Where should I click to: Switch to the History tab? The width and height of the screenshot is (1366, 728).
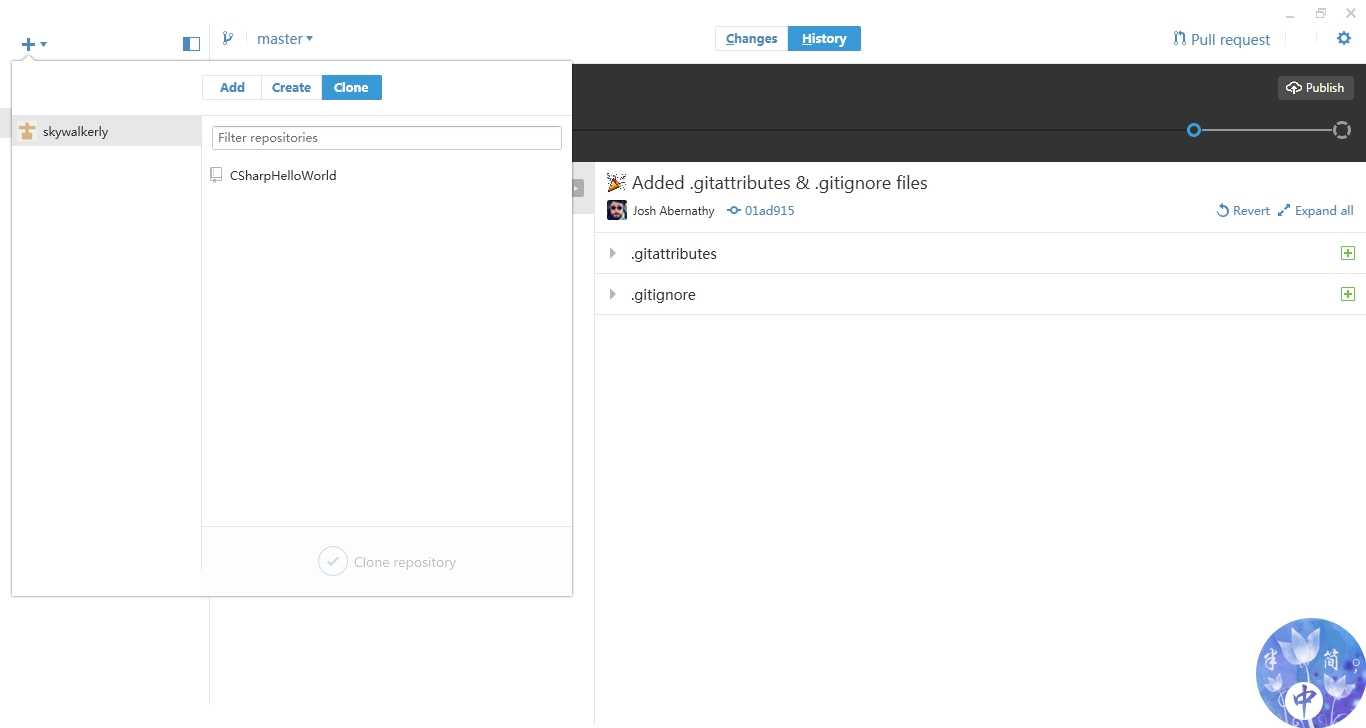click(x=824, y=39)
